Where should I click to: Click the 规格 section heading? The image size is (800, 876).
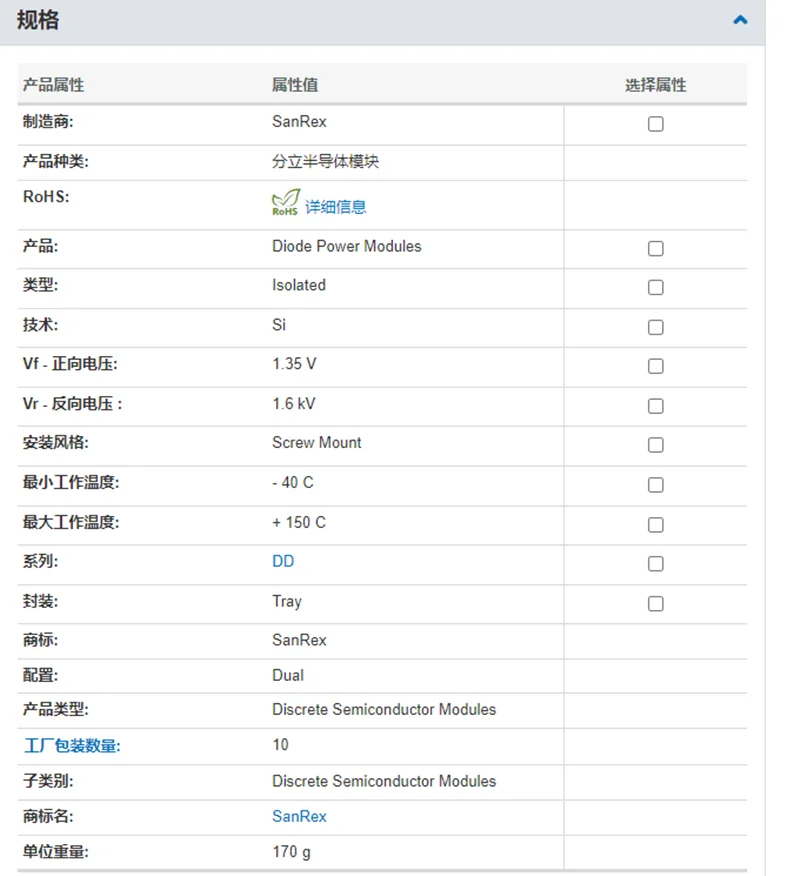[37, 20]
